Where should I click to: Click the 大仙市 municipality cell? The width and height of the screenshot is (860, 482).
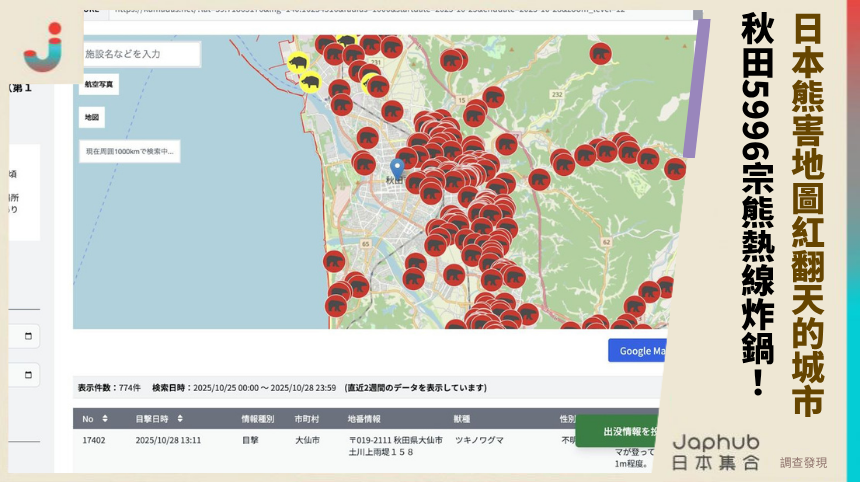pyautogui.click(x=307, y=440)
